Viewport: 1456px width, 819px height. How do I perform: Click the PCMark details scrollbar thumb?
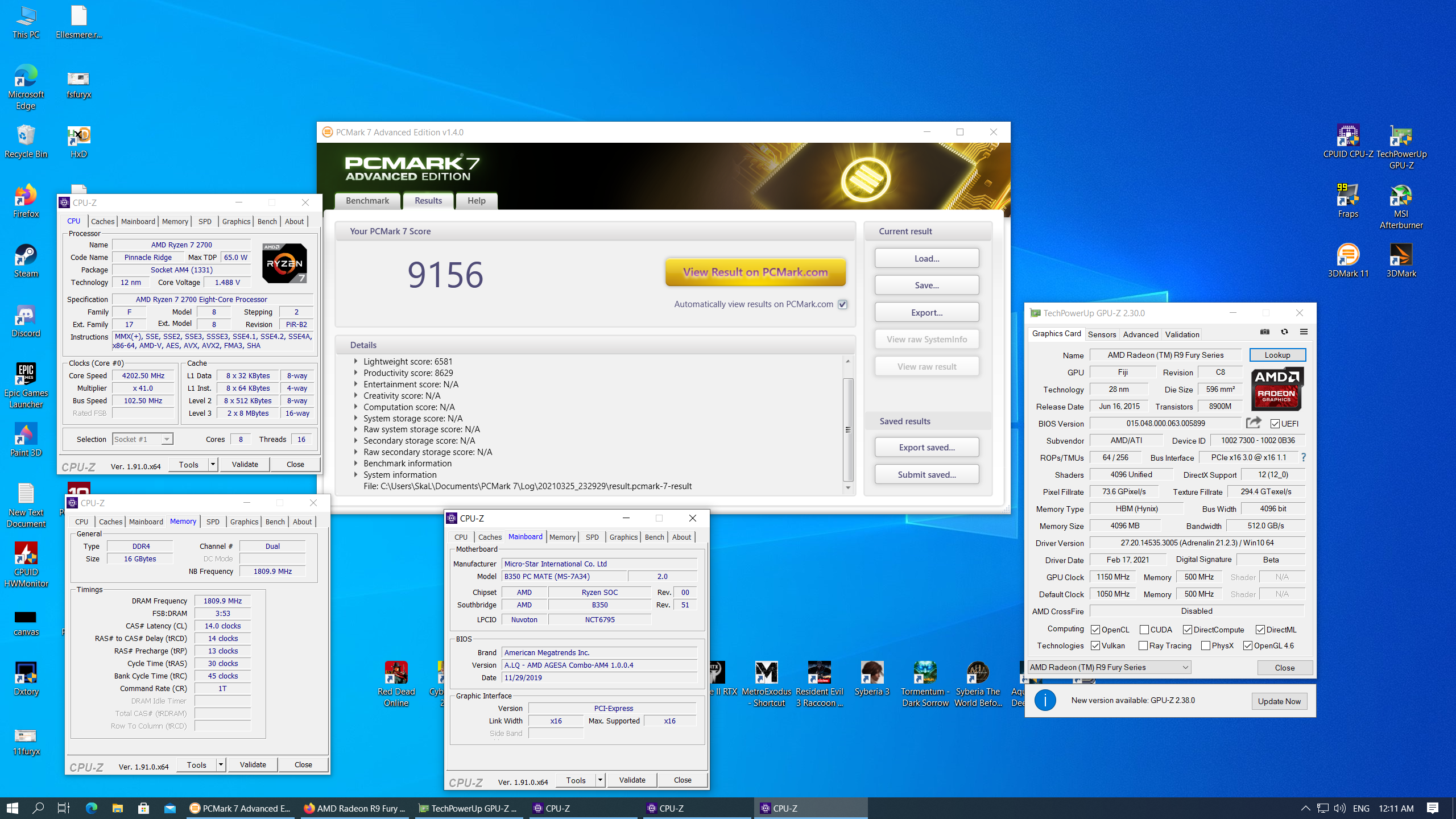click(847, 429)
